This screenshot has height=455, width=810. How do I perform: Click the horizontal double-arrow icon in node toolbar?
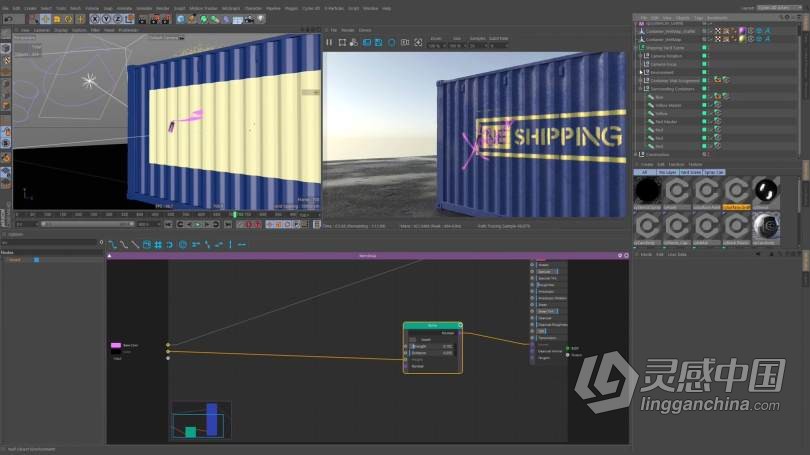click(x=241, y=244)
